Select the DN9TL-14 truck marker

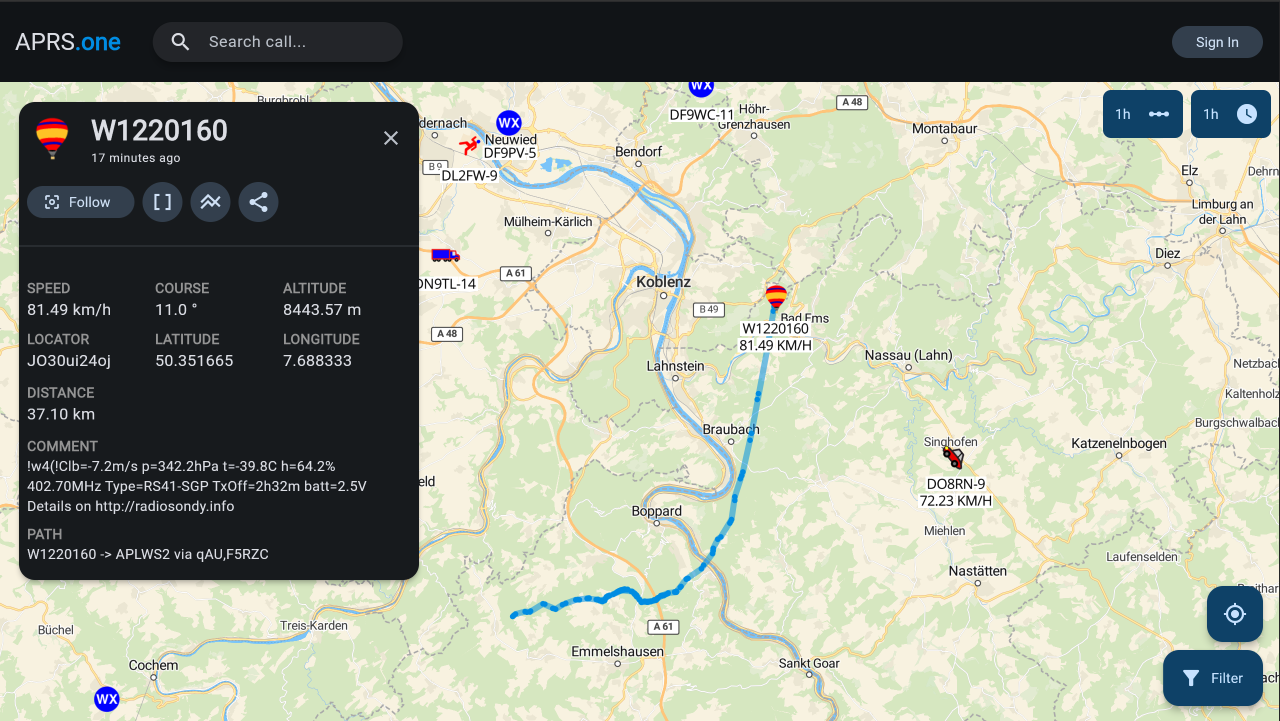[445, 255]
